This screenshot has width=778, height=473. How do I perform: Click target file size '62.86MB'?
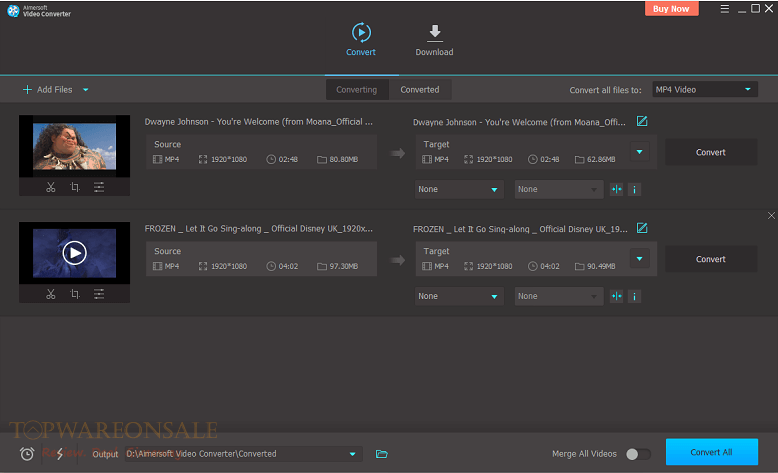pos(601,159)
